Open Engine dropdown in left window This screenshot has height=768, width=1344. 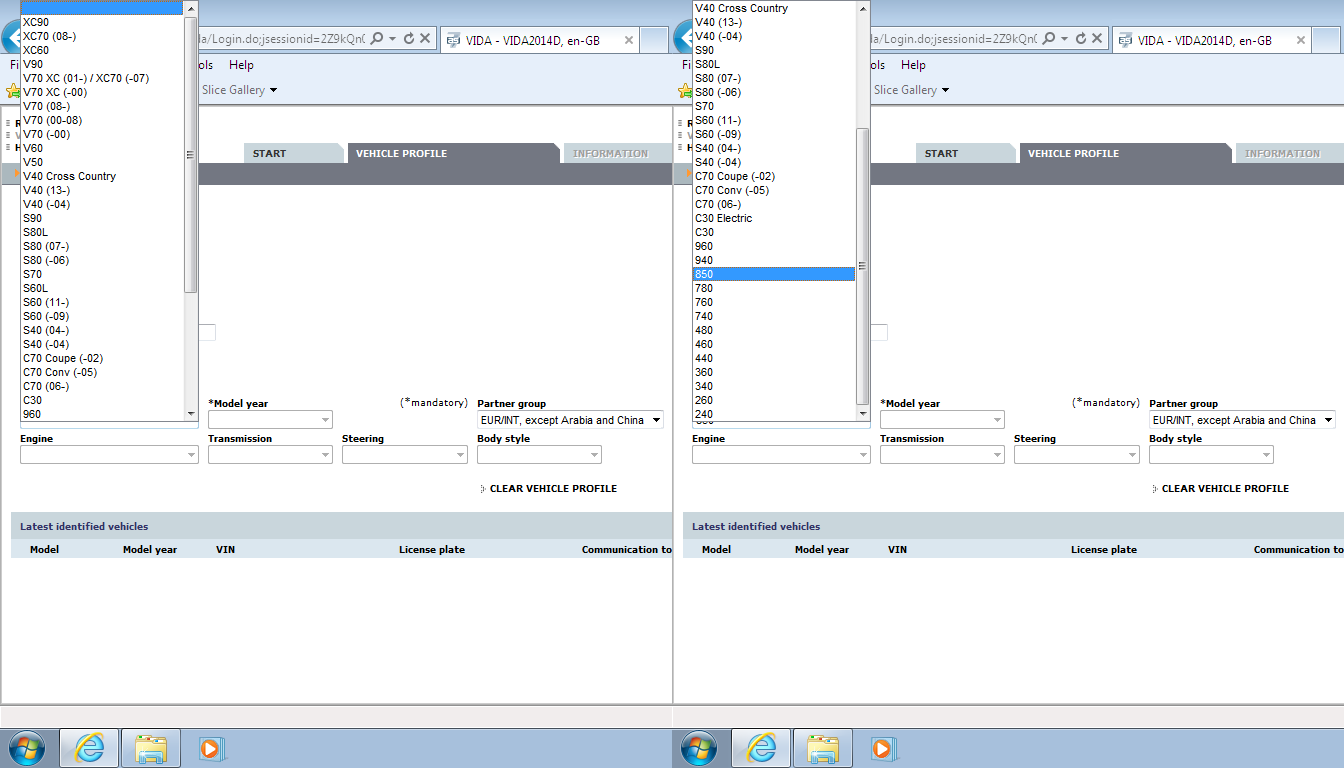coord(109,455)
